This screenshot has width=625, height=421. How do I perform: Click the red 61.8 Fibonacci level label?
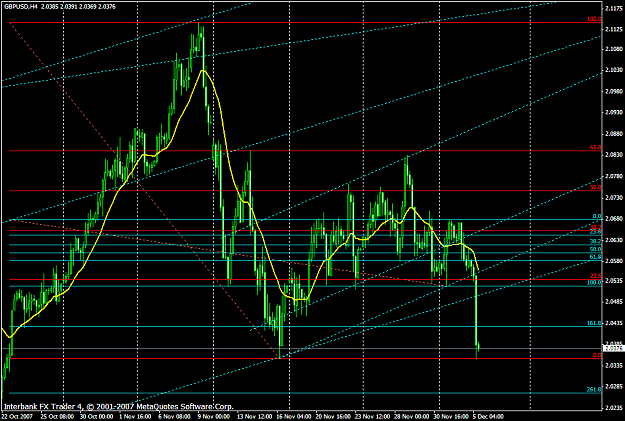[596, 148]
